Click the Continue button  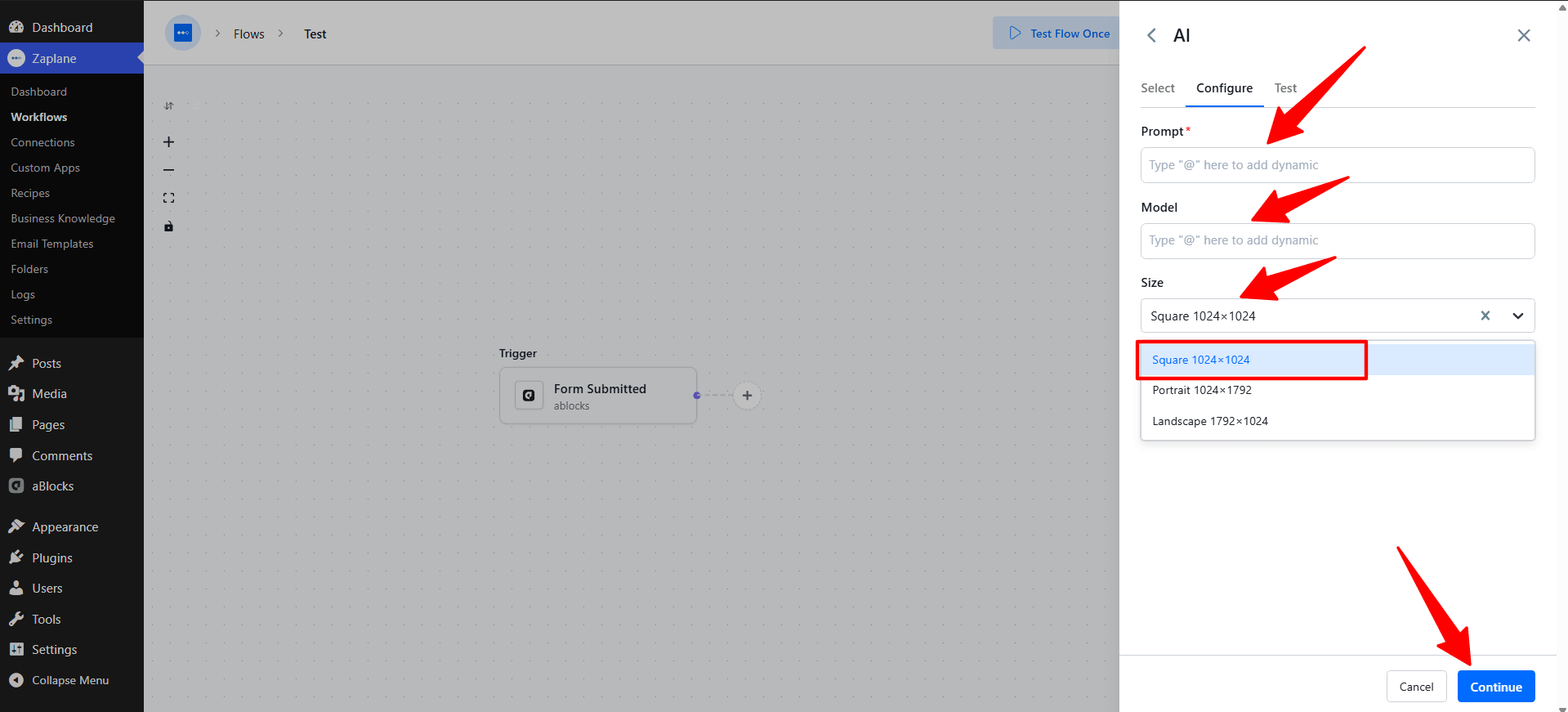1496,687
